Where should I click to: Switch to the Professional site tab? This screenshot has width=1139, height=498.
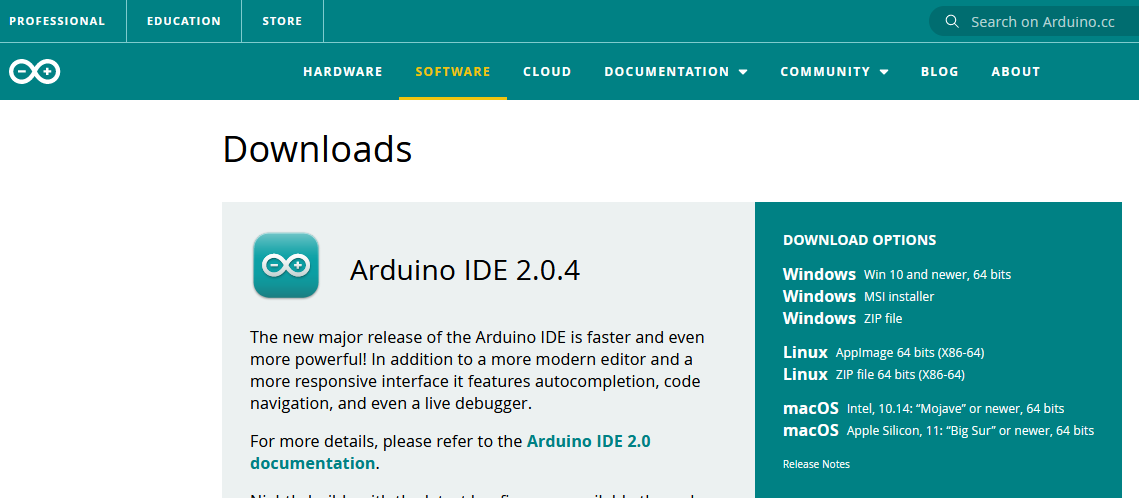(x=57, y=21)
